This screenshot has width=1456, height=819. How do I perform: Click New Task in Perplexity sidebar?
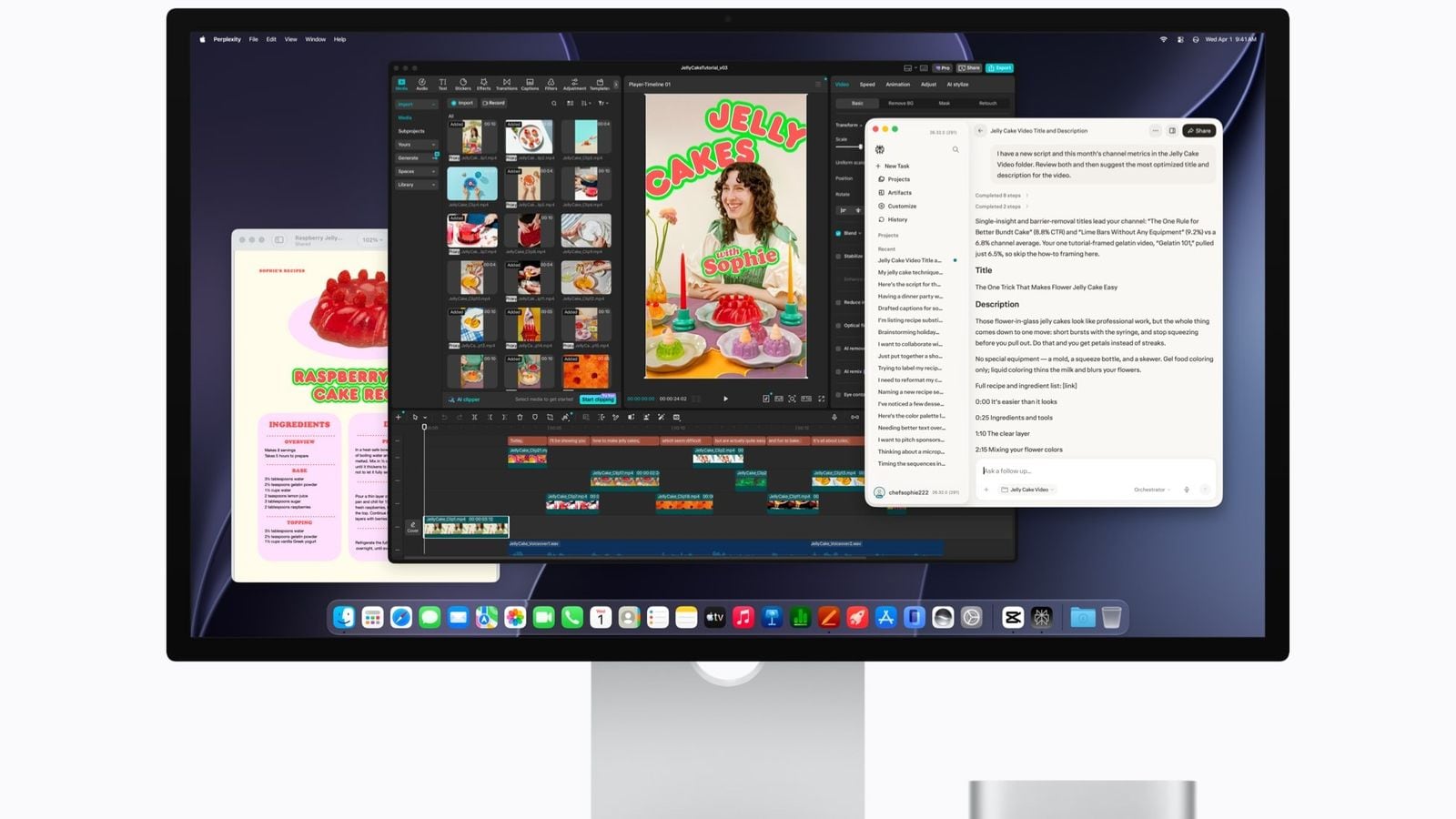click(x=893, y=166)
